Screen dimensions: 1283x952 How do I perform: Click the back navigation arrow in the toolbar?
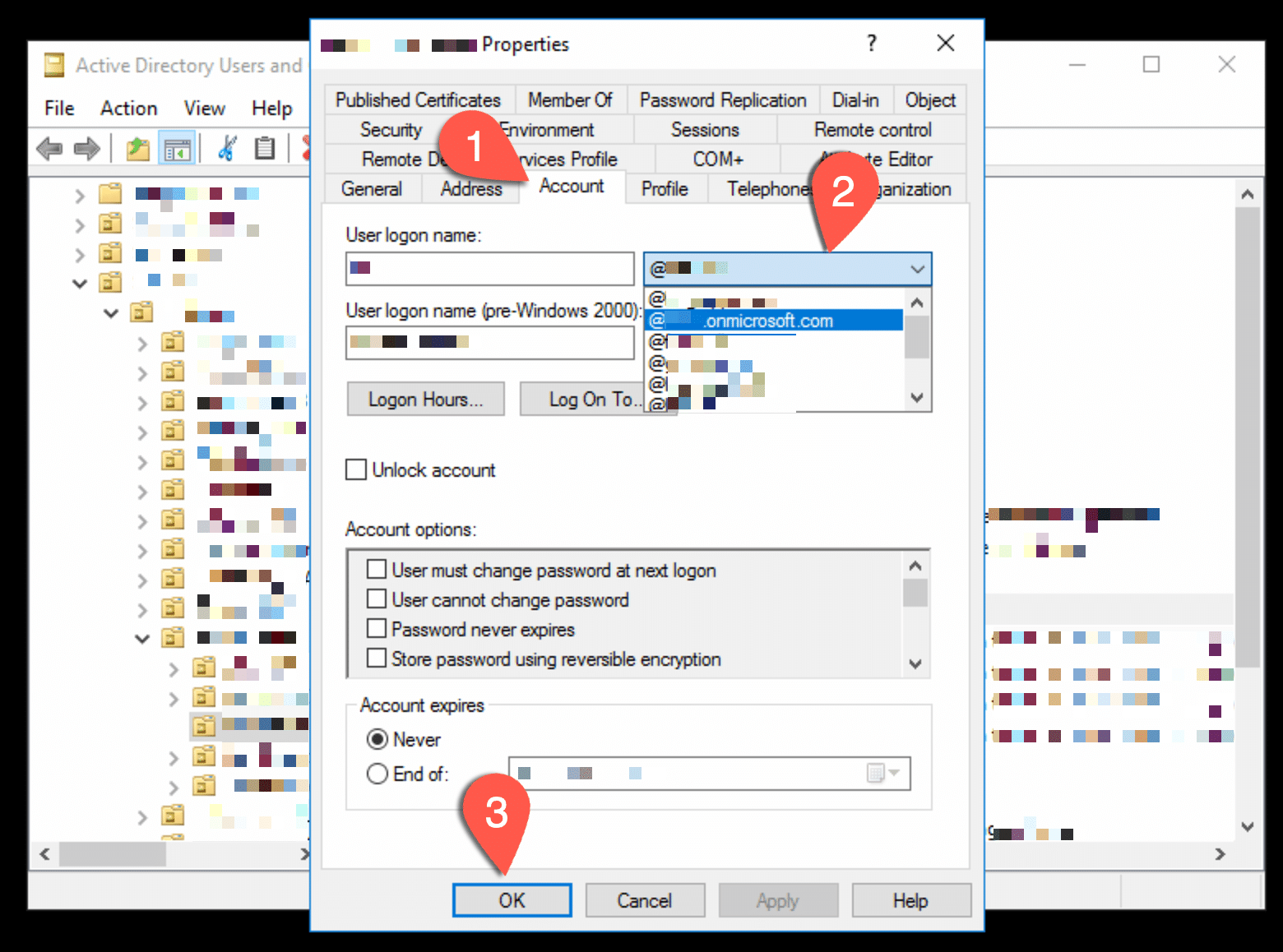49,149
